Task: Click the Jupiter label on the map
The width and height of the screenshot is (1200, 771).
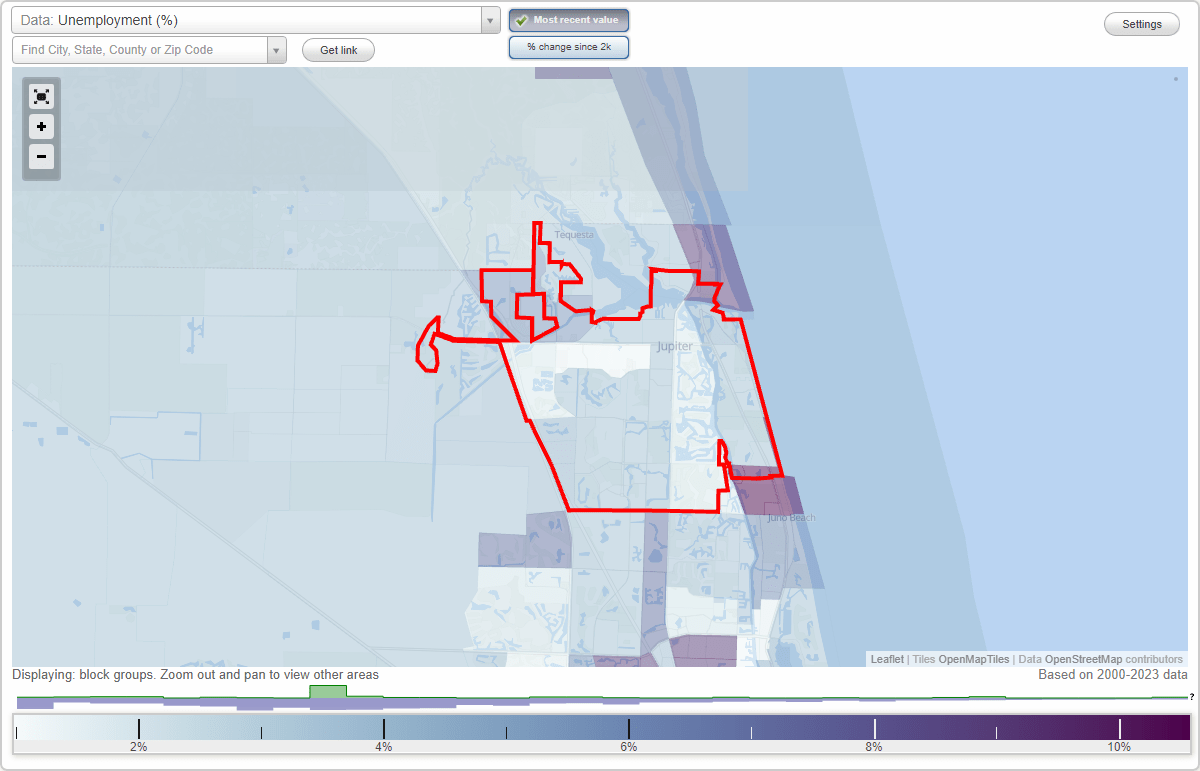Action: click(x=675, y=346)
